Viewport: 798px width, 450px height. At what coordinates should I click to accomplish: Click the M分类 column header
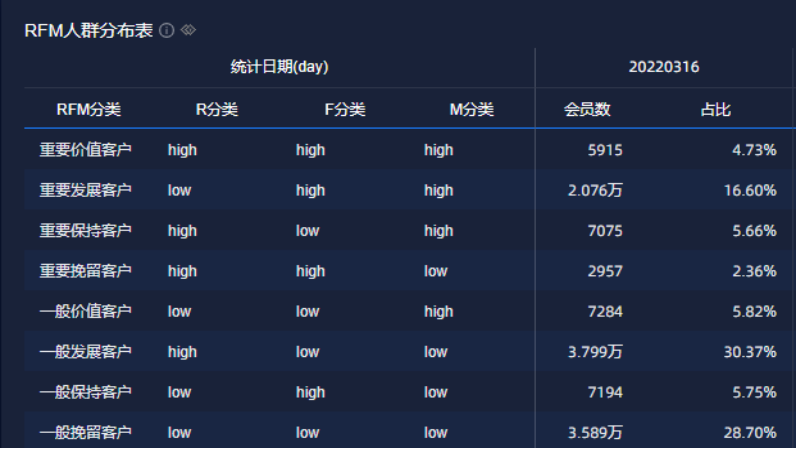[471, 109]
